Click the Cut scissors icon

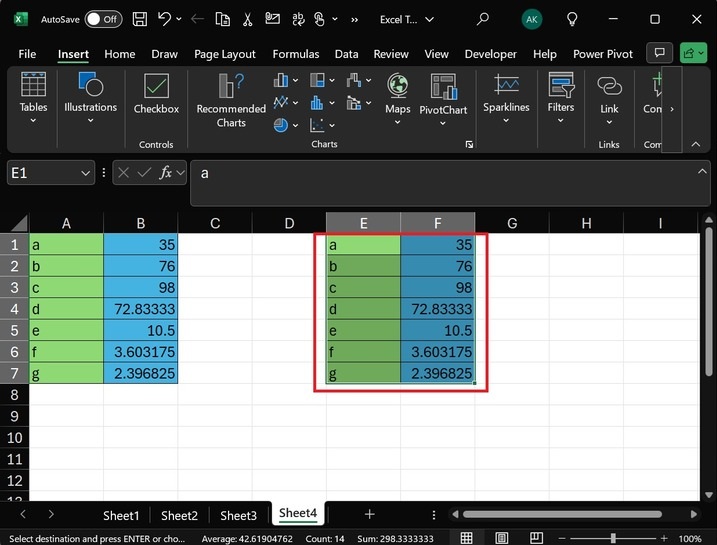(247, 19)
